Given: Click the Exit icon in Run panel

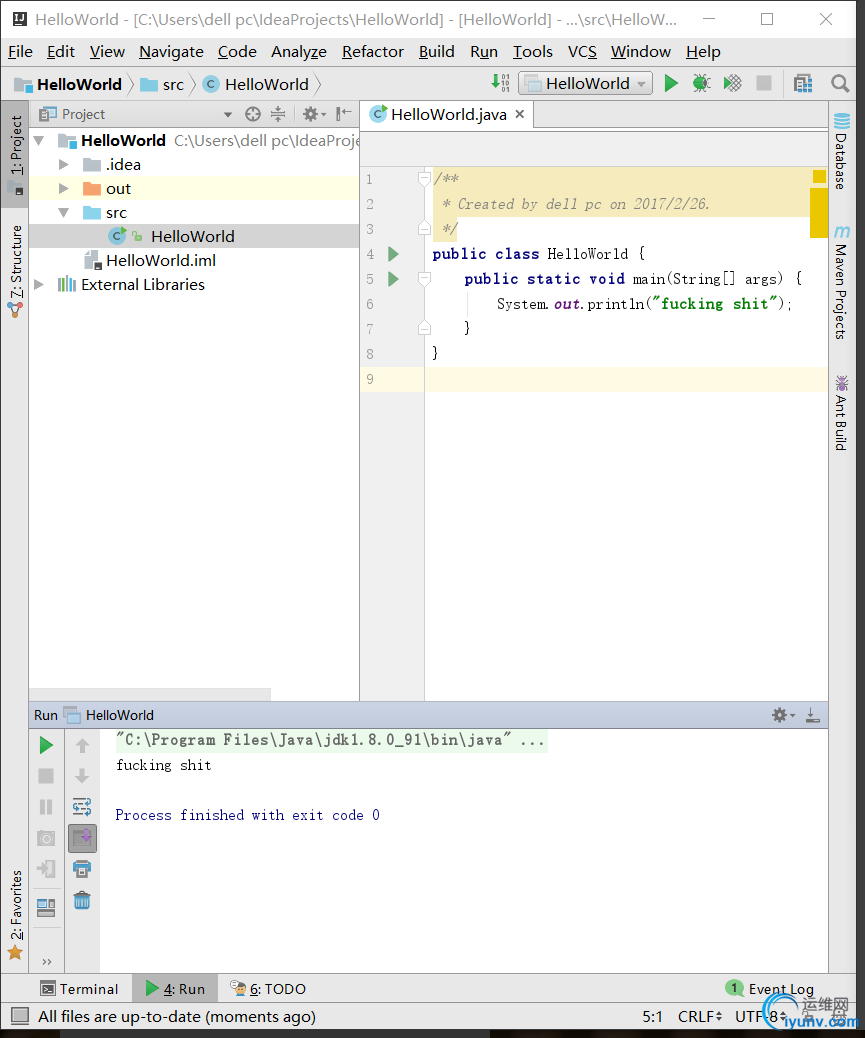Looking at the screenshot, I should 46,869.
